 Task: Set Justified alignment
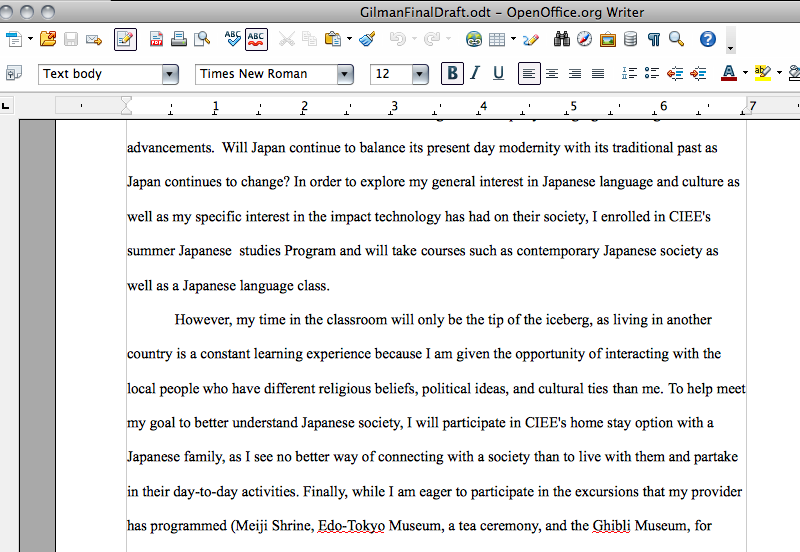click(x=598, y=74)
